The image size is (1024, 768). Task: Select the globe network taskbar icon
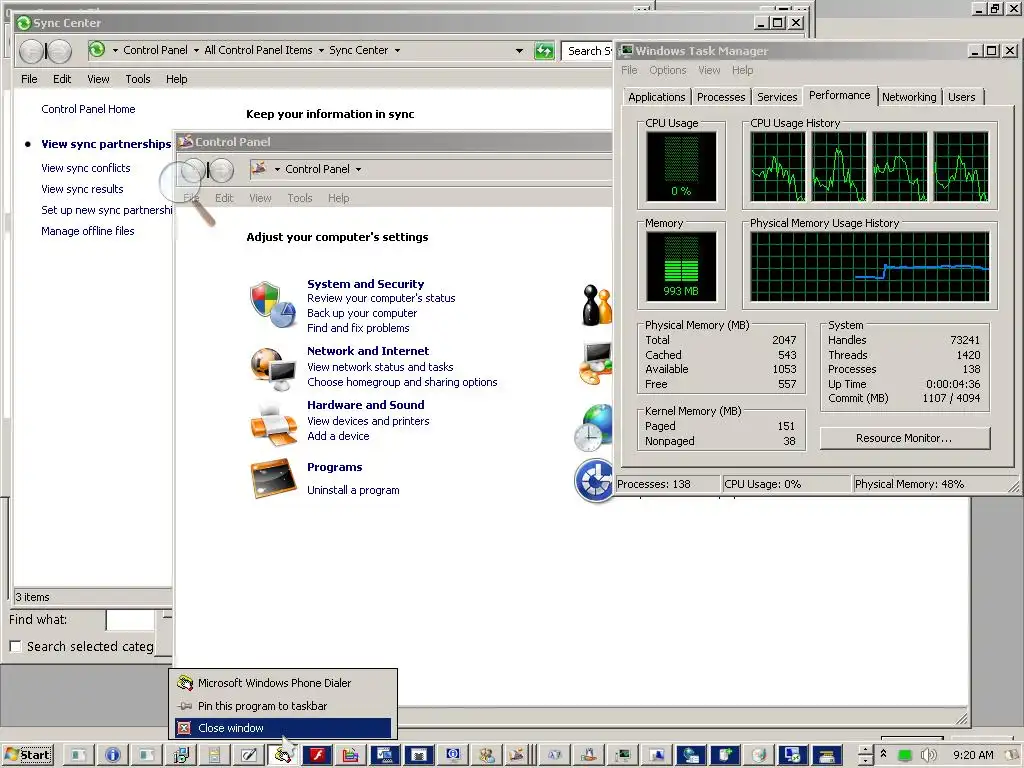coord(691,755)
